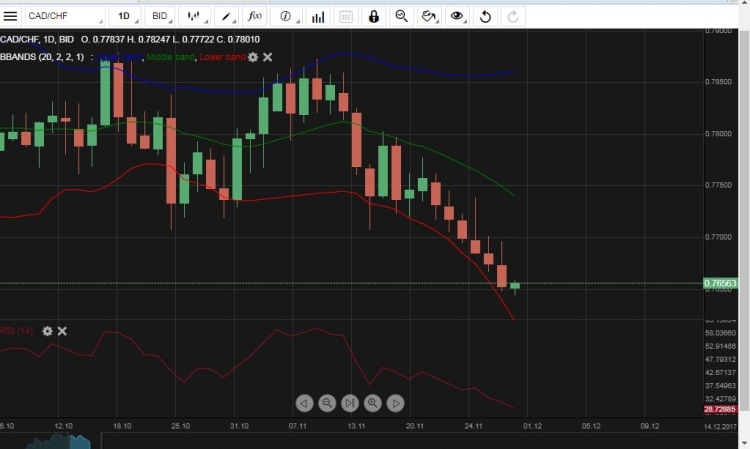Click the undo arrow button
The image size is (750, 449).
click(x=486, y=17)
